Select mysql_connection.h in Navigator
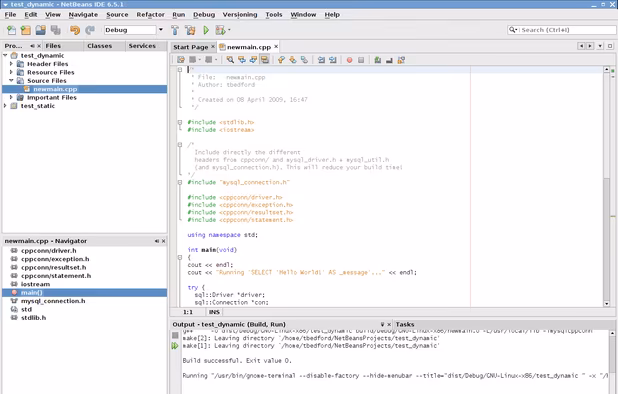This screenshot has width=618, height=394. pos(53,301)
